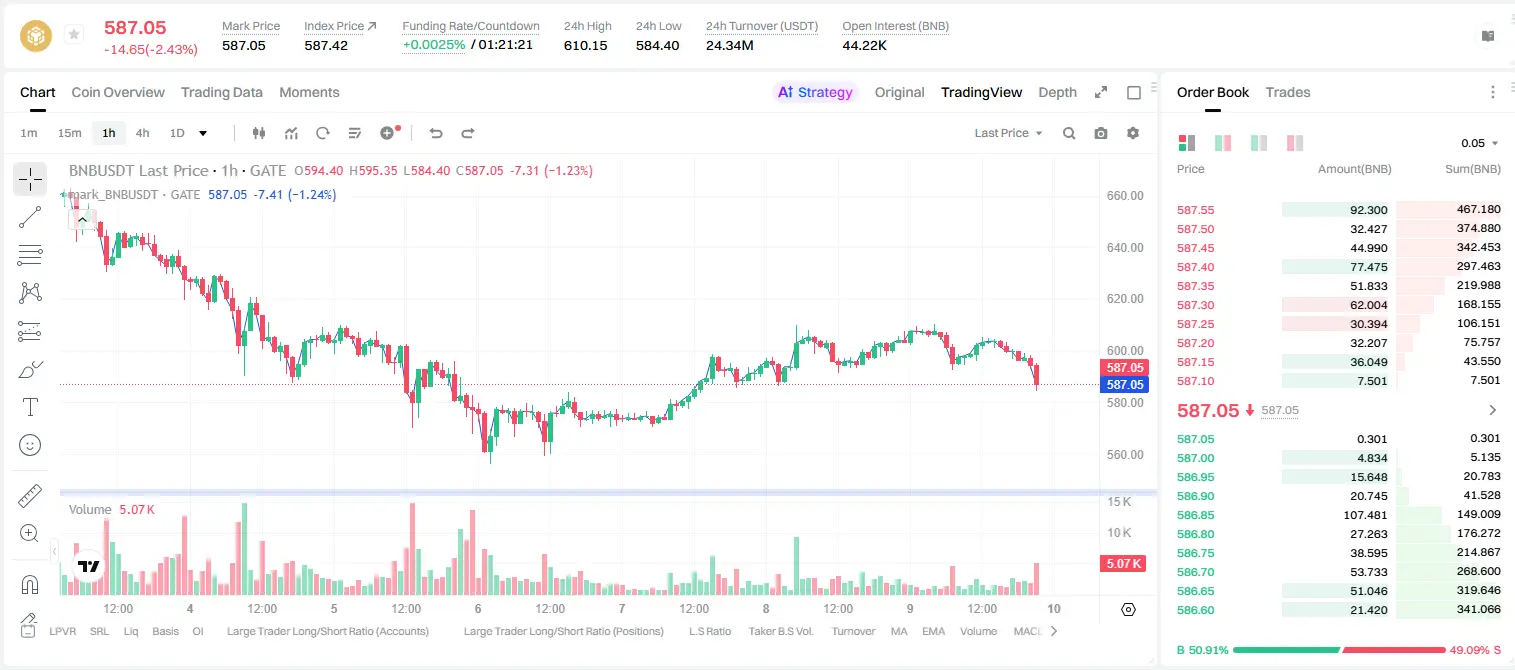This screenshot has height=670, width=1515.
Task: Expand the time interval dropdown arrow
Action: (203, 133)
